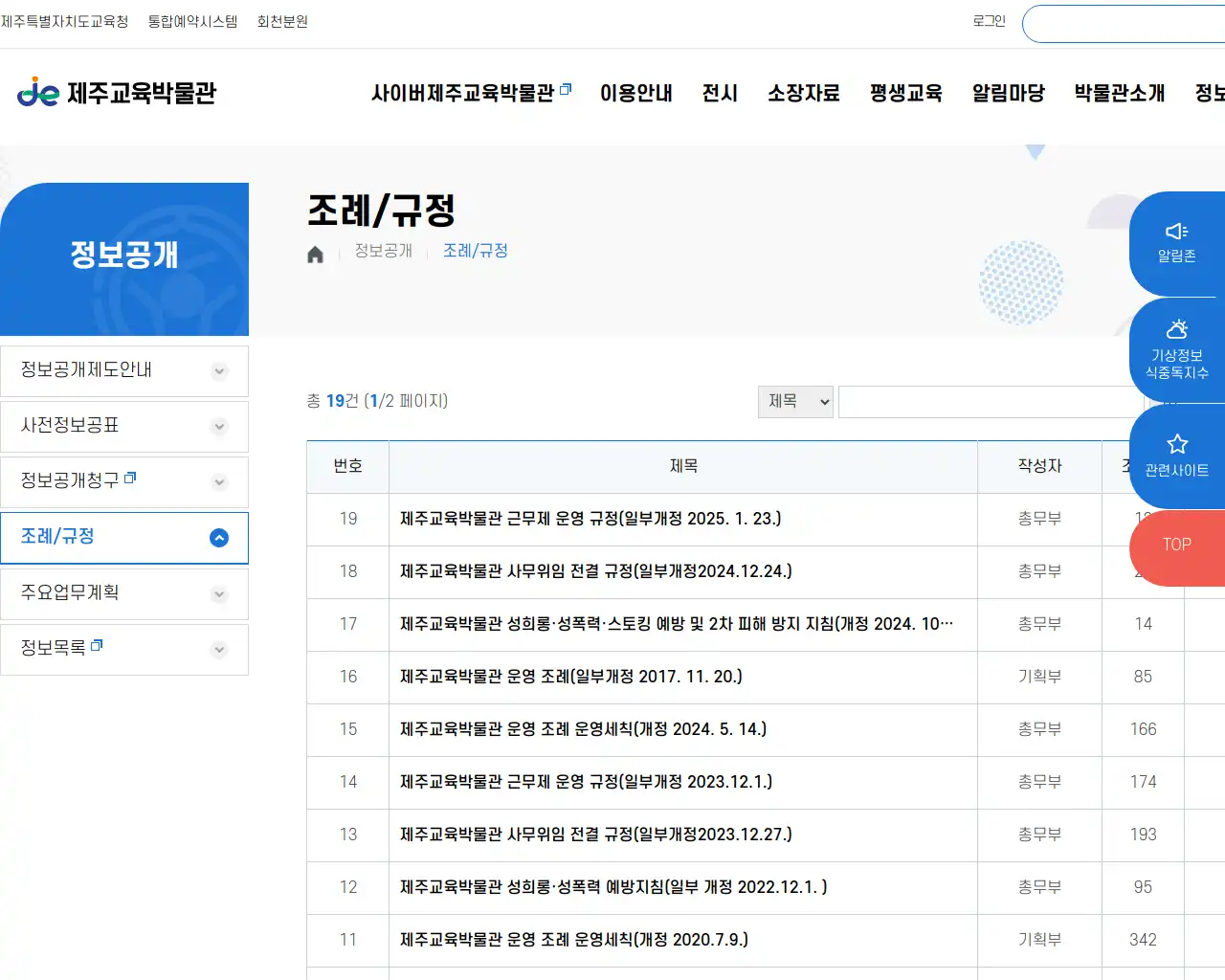
Task: Click view count 166 in row 15
Action: 1144,729
